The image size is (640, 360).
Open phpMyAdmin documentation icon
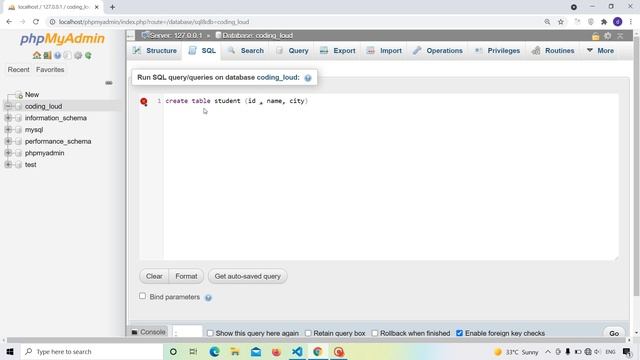pos(58,56)
